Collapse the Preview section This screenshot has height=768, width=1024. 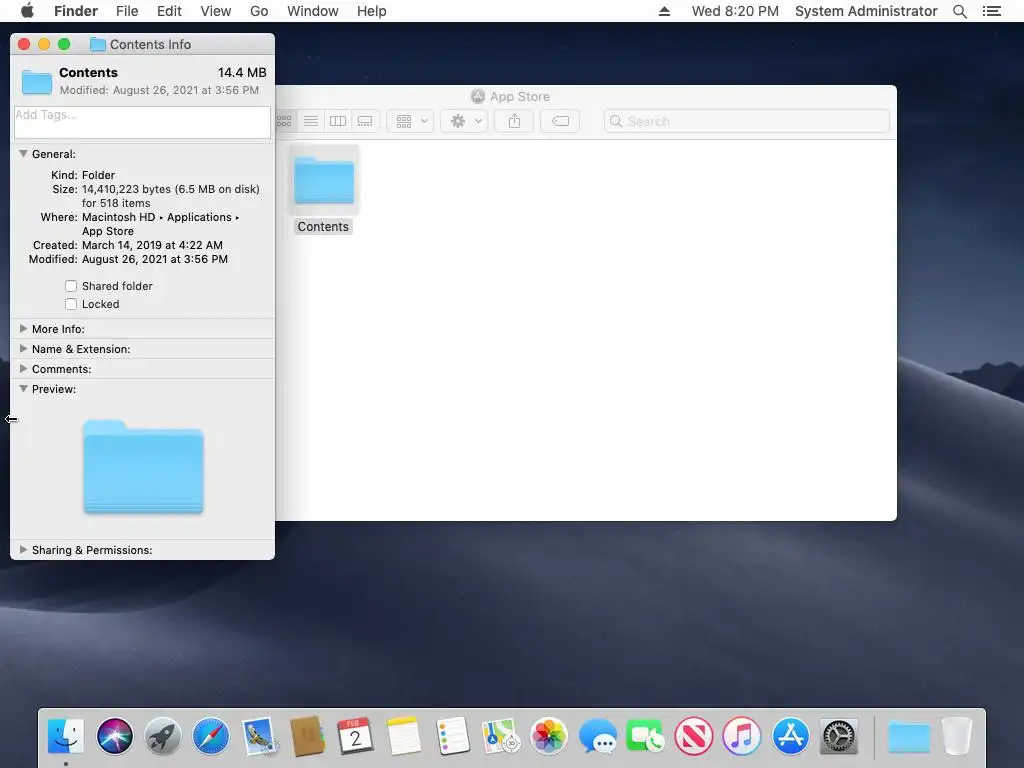point(24,389)
